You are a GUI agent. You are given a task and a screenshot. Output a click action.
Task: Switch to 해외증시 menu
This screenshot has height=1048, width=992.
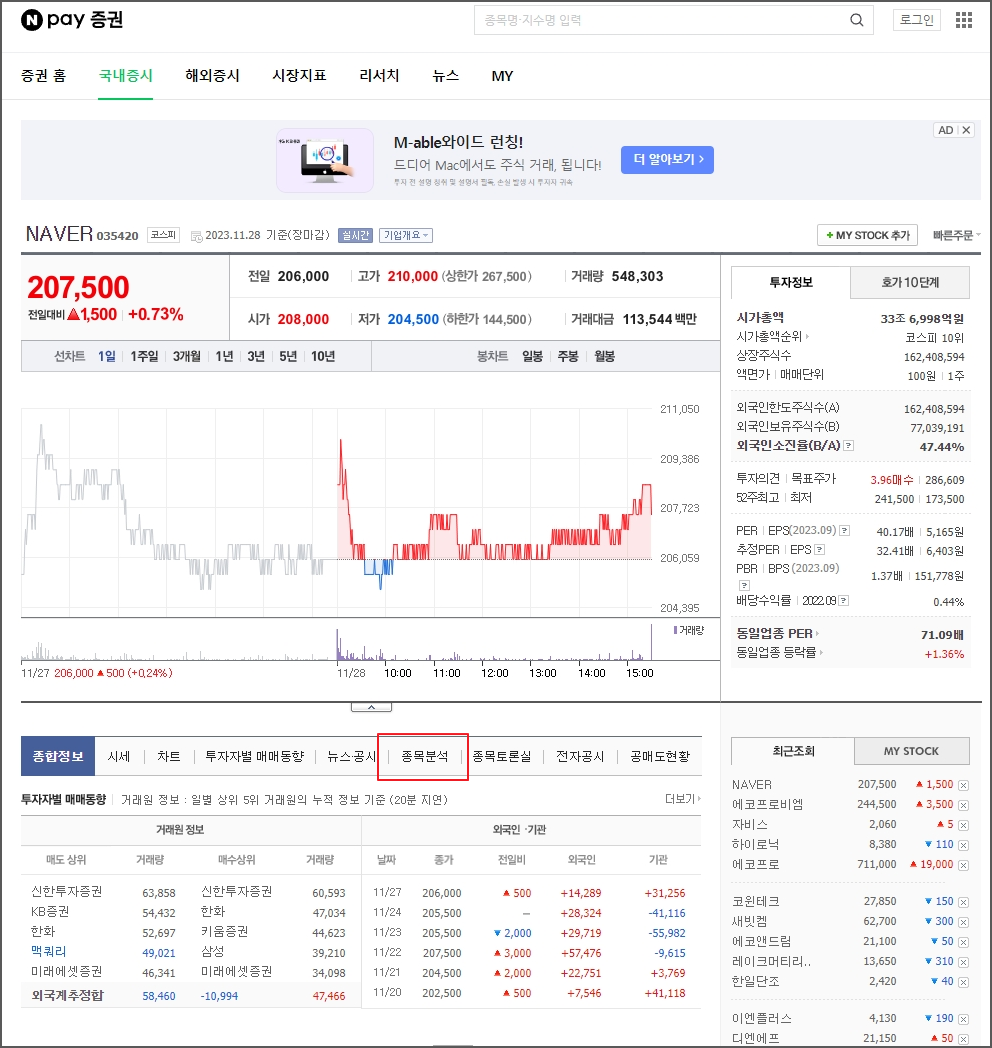coord(212,76)
